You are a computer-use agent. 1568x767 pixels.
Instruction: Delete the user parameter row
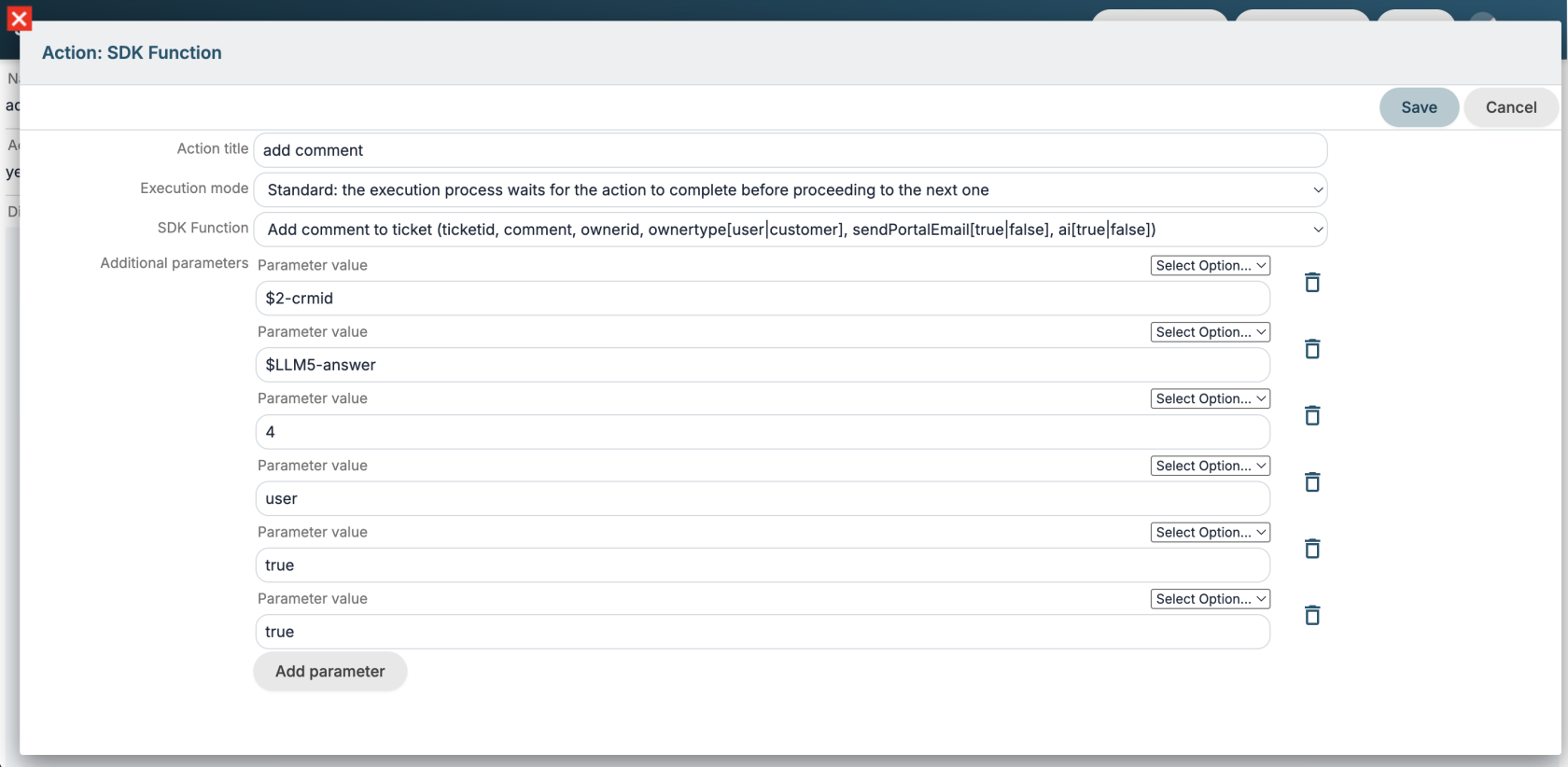click(x=1312, y=482)
